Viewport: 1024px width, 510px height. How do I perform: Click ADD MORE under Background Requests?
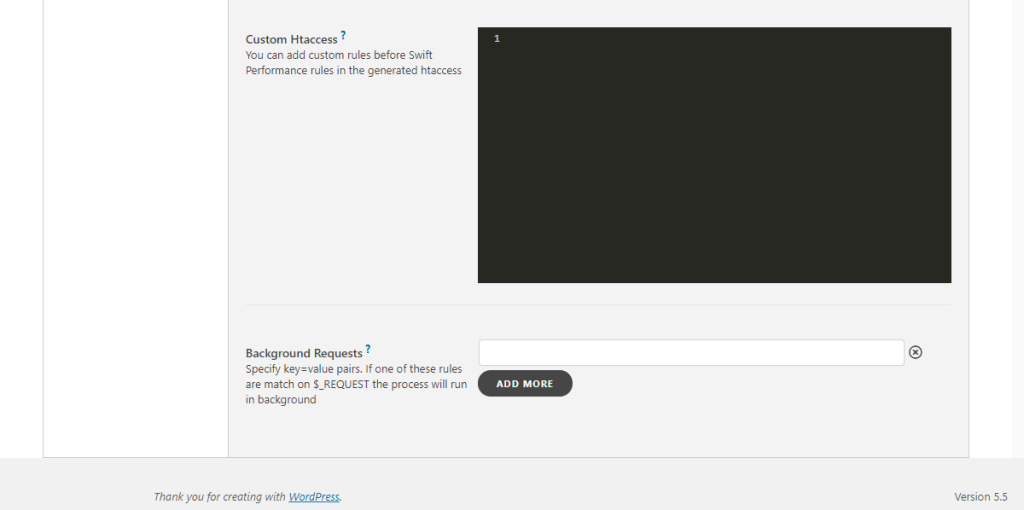click(525, 383)
